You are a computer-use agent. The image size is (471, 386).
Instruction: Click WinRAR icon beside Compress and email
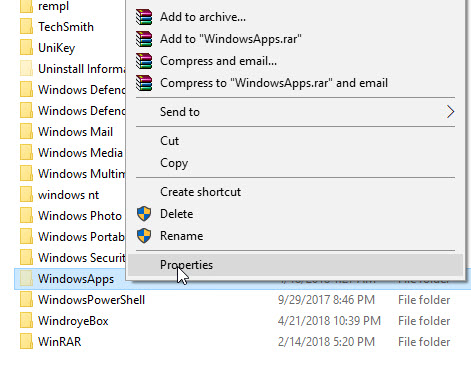coord(144,61)
